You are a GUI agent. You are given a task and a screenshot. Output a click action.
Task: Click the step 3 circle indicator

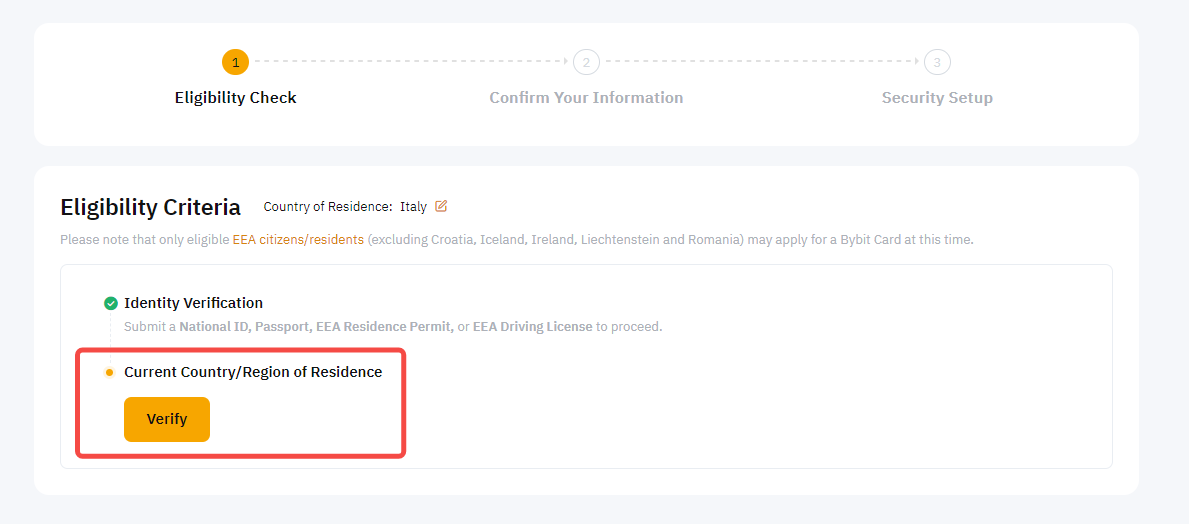937,62
